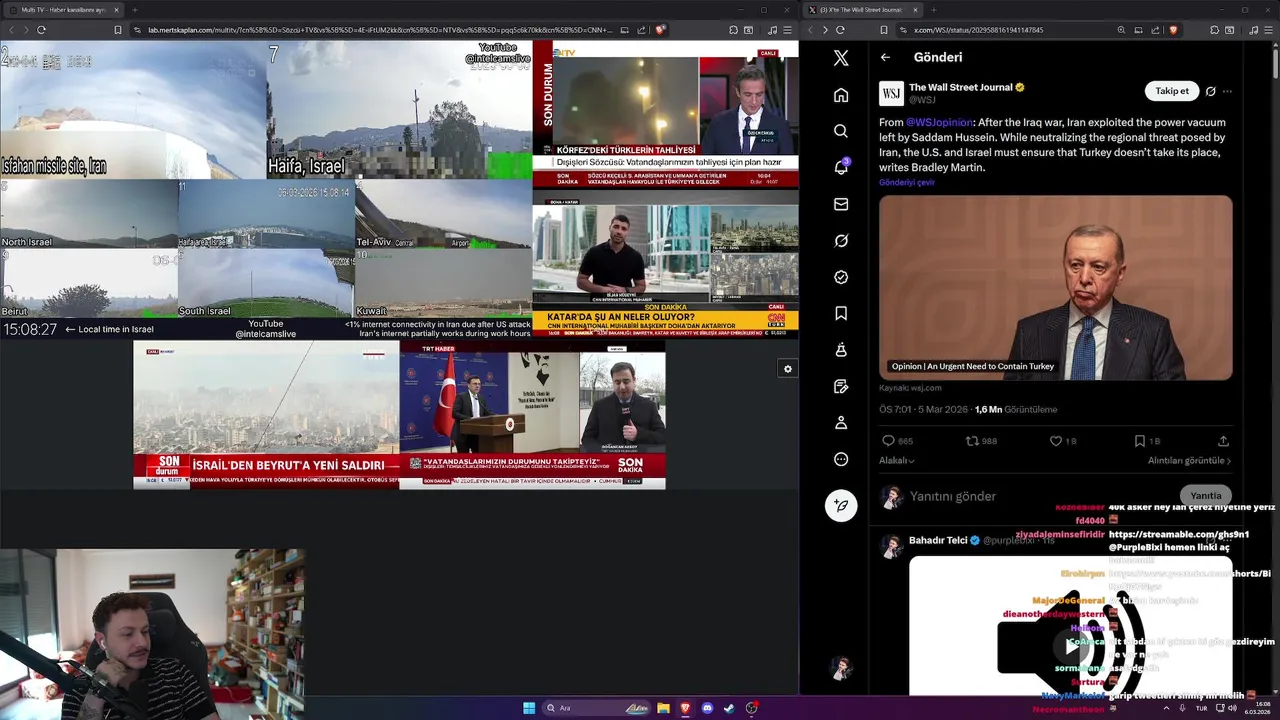Open Bookmarks icon in X sidebar
The height and width of the screenshot is (720, 1280).
841,314
